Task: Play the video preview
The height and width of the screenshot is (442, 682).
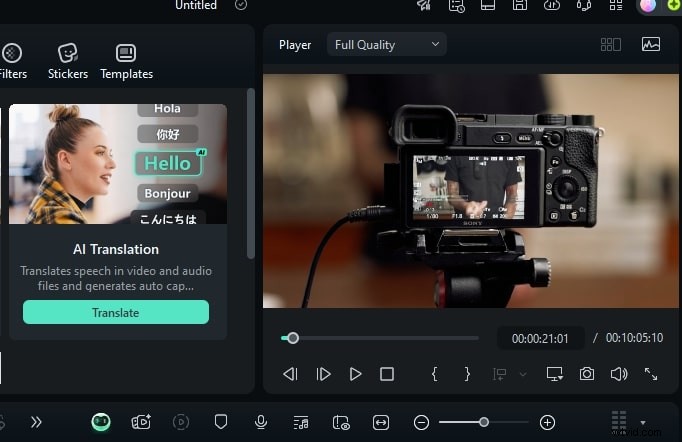Action: point(355,374)
